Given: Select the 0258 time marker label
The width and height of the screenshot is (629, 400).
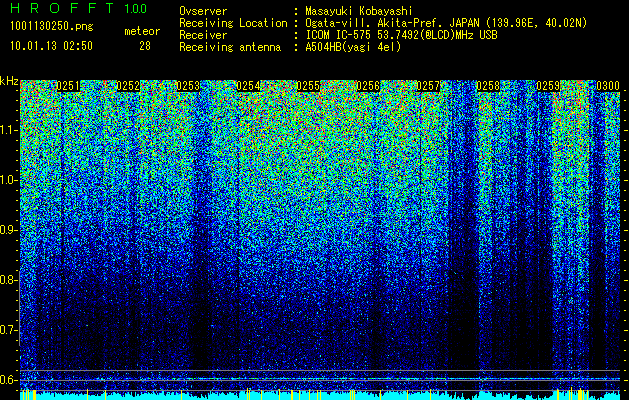Looking at the screenshot, I should click(x=488, y=86).
